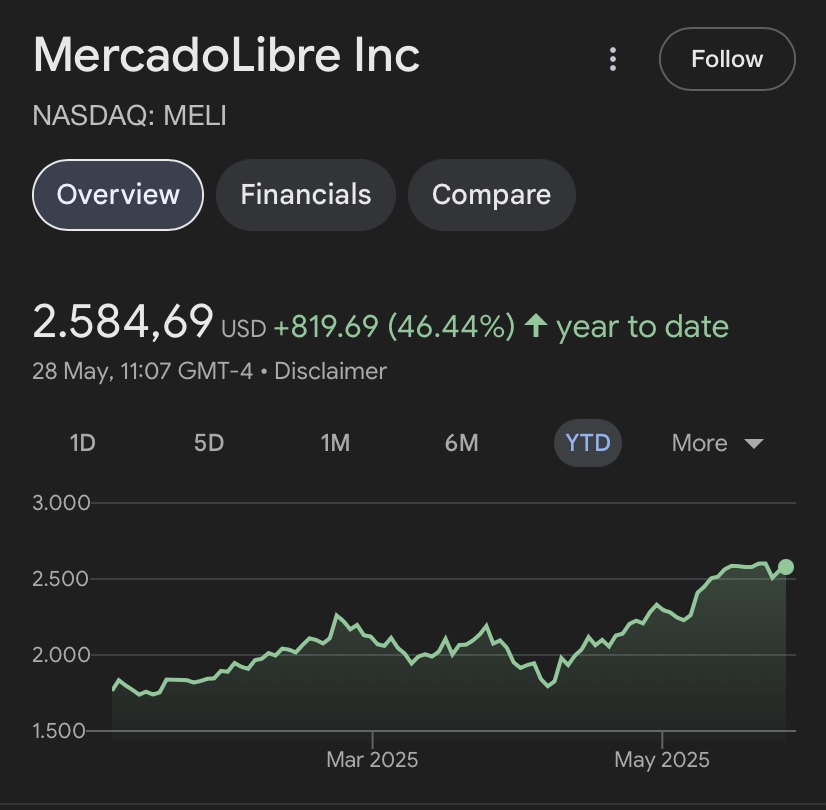Select the Overview tab
The image size is (826, 810).
pos(118,194)
